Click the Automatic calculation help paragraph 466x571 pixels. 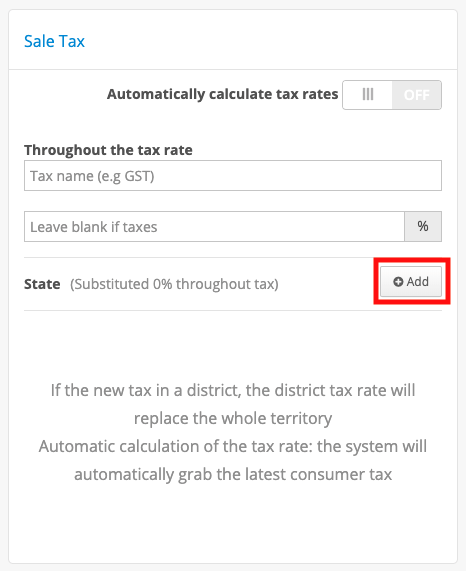[233, 460]
